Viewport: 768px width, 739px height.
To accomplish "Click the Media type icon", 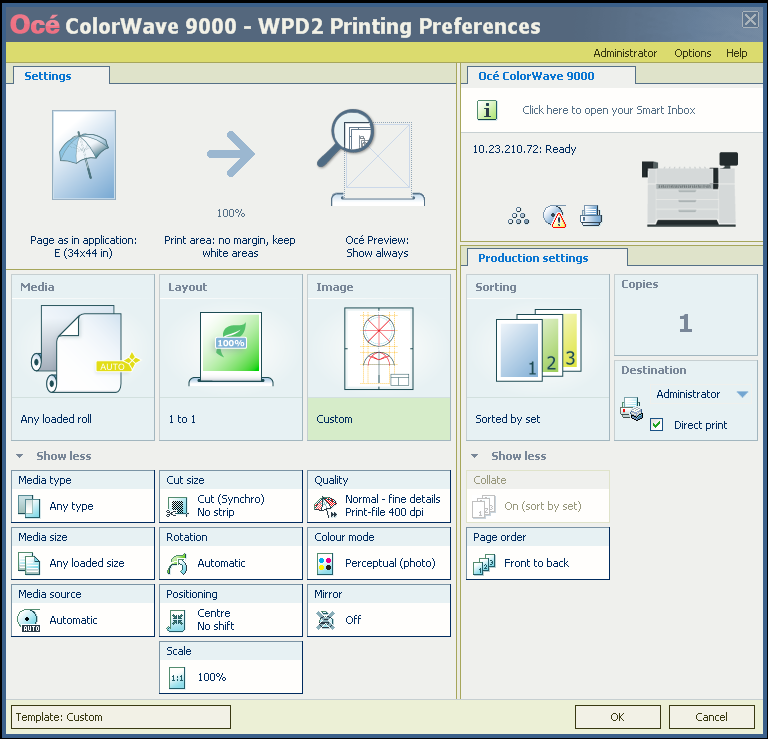I will (29, 506).
